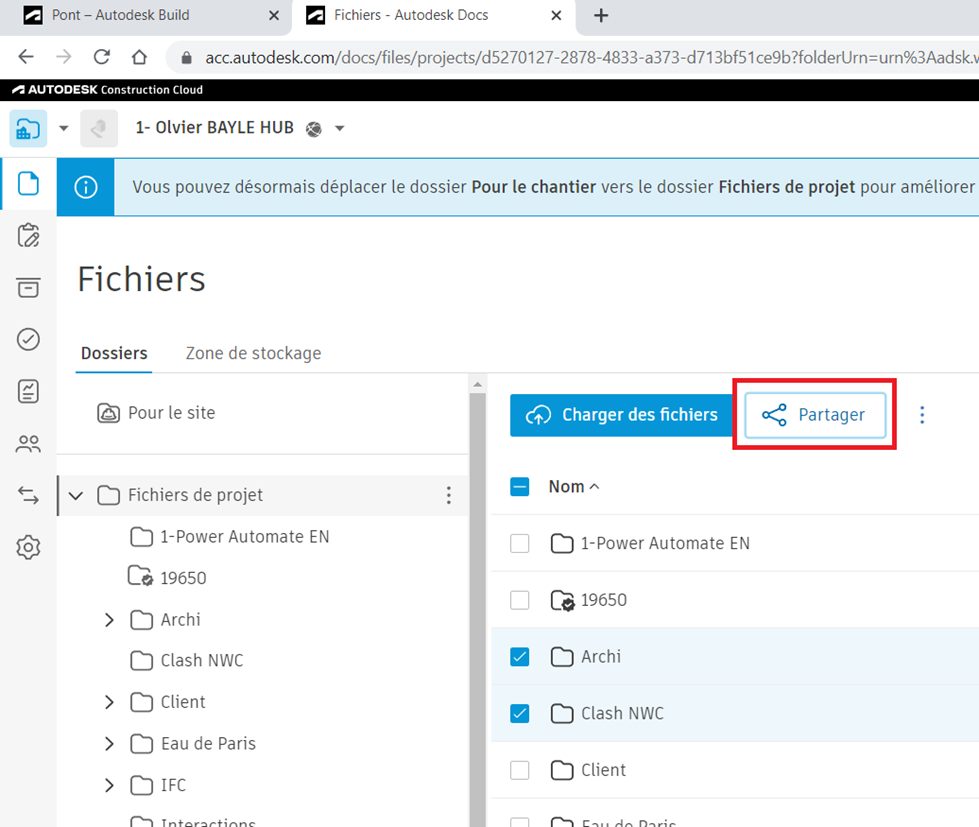Click the Archi folder icon in file list
979x827 pixels.
(562, 657)
